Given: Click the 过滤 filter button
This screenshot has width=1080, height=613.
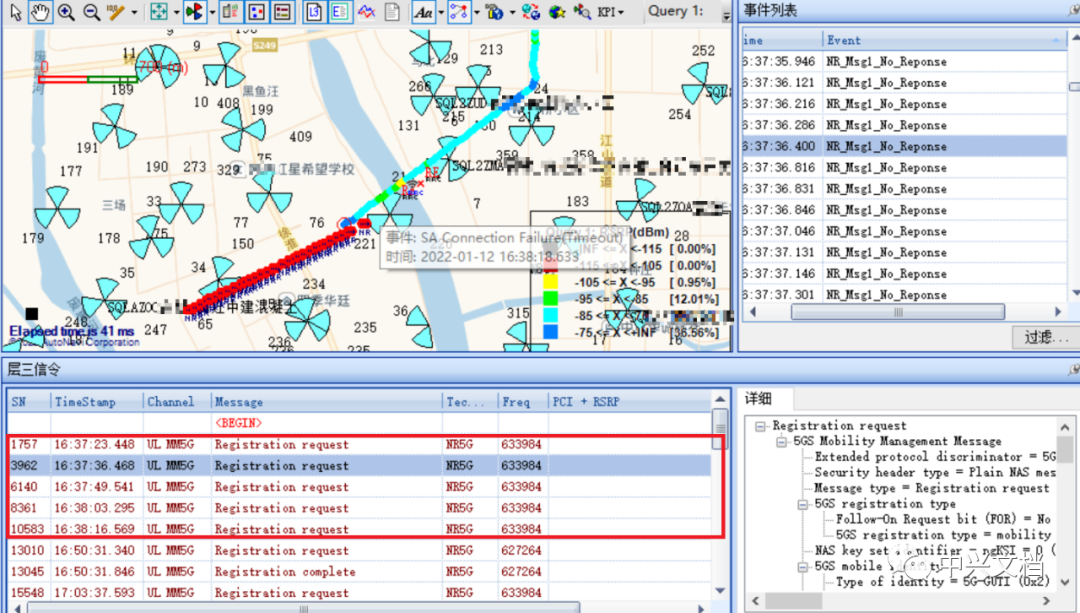Looking at the screenshot, I should [1044, 337].
